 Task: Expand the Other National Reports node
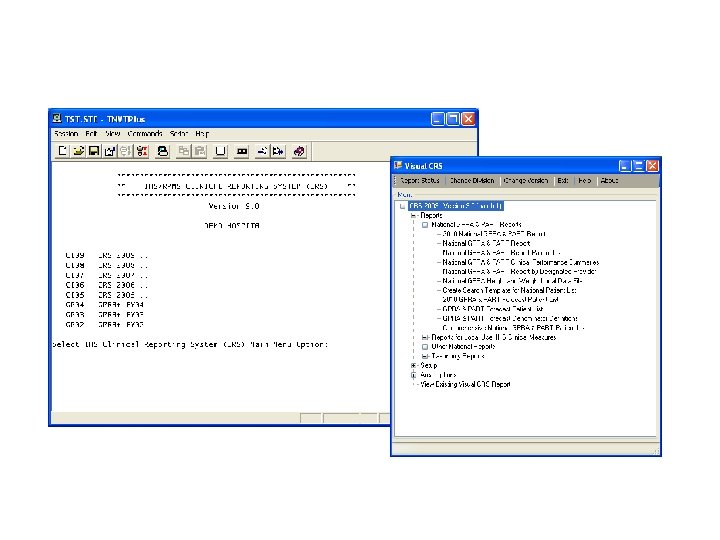(425, 347)
